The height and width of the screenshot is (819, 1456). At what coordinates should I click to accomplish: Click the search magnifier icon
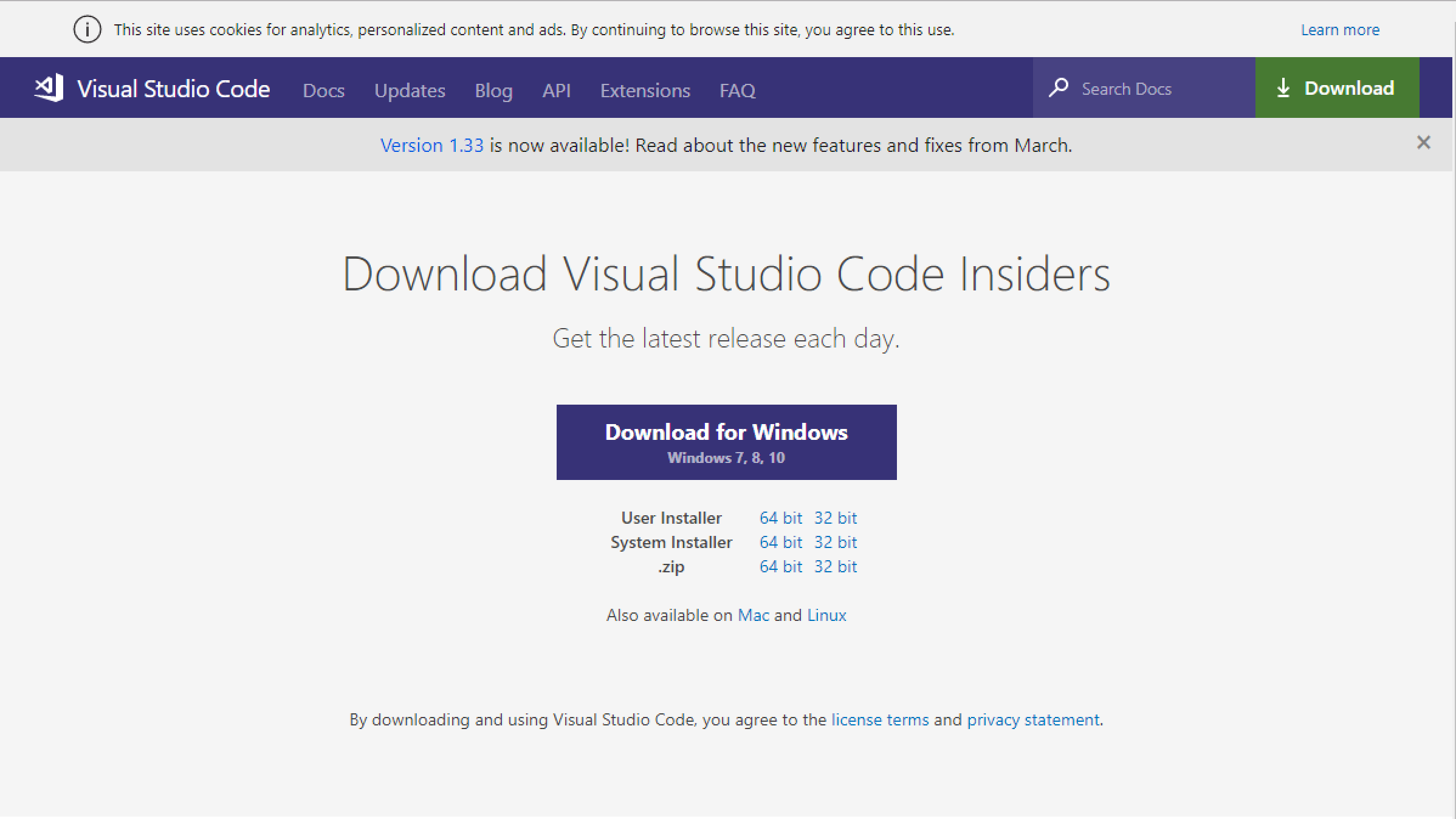pyautogui.click(x=1059, y=88)
